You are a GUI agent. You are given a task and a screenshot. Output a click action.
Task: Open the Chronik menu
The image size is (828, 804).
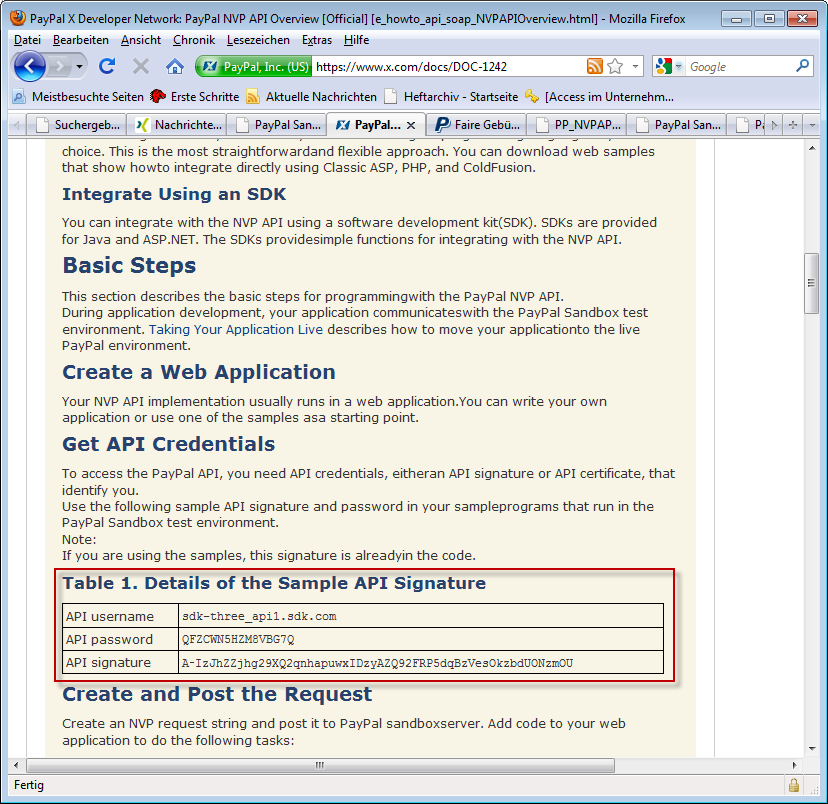(193, 40)
